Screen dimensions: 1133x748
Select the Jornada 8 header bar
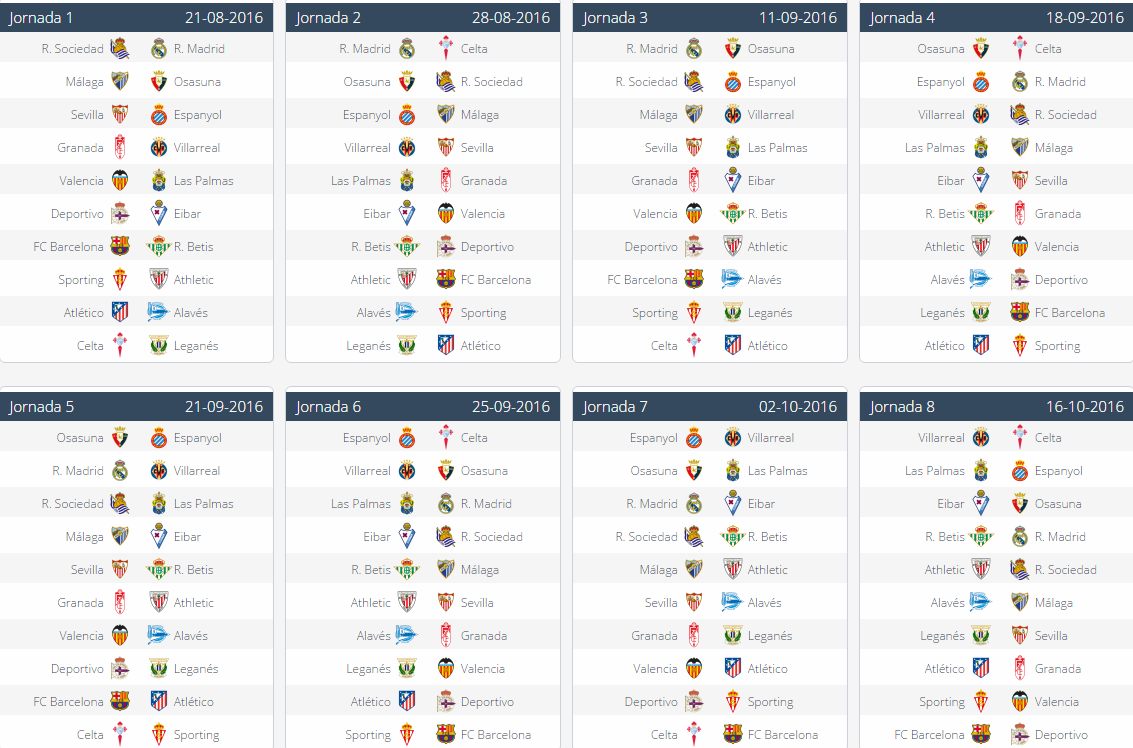tap(996, 407)
